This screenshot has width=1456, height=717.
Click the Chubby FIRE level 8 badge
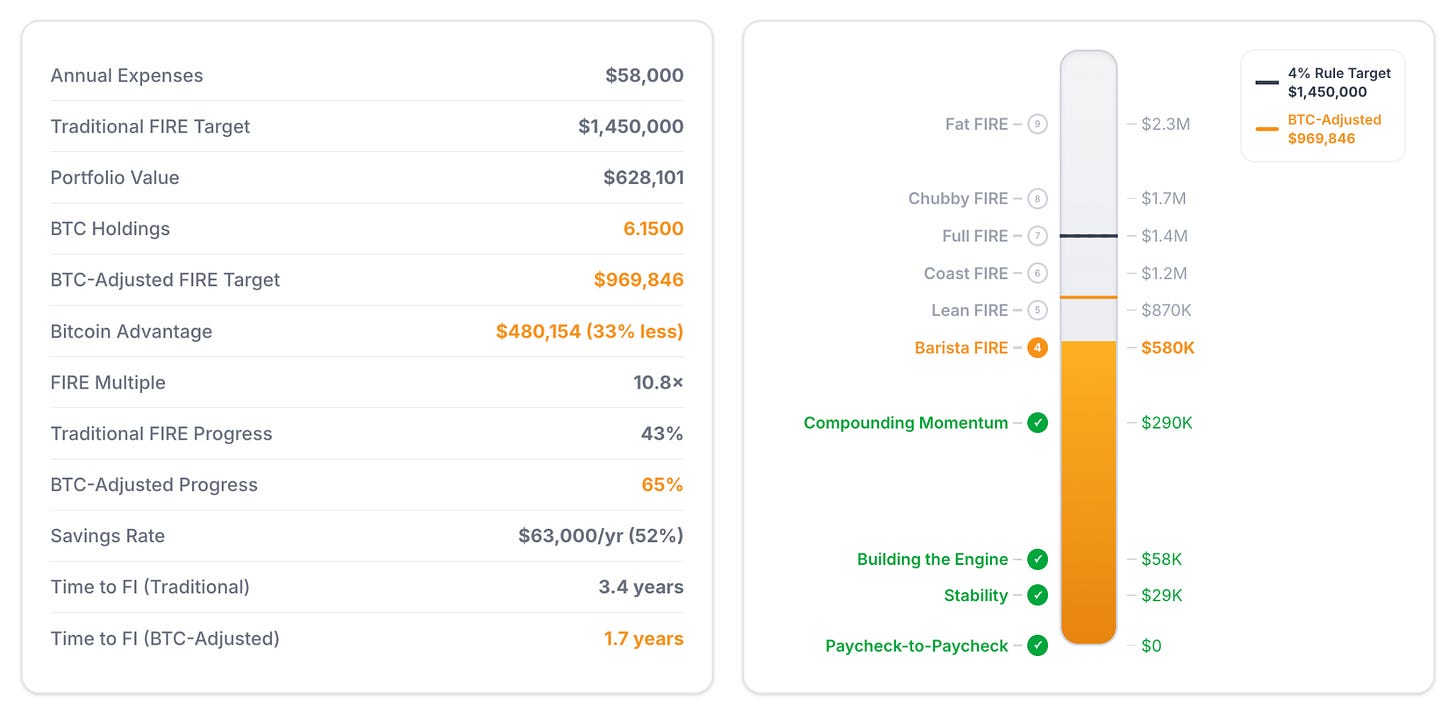[1038, 199]
